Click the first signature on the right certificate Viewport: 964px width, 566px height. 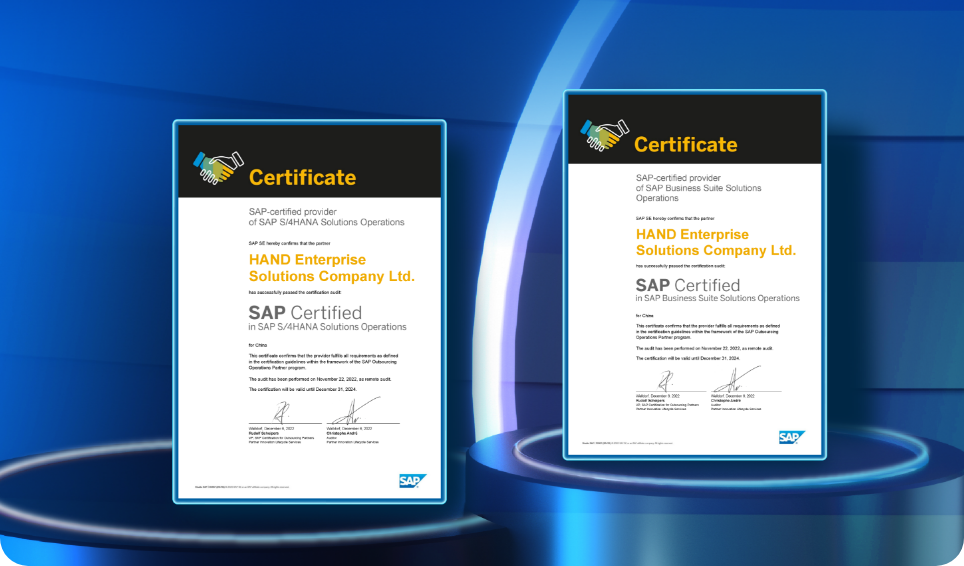tap(667, 382)
